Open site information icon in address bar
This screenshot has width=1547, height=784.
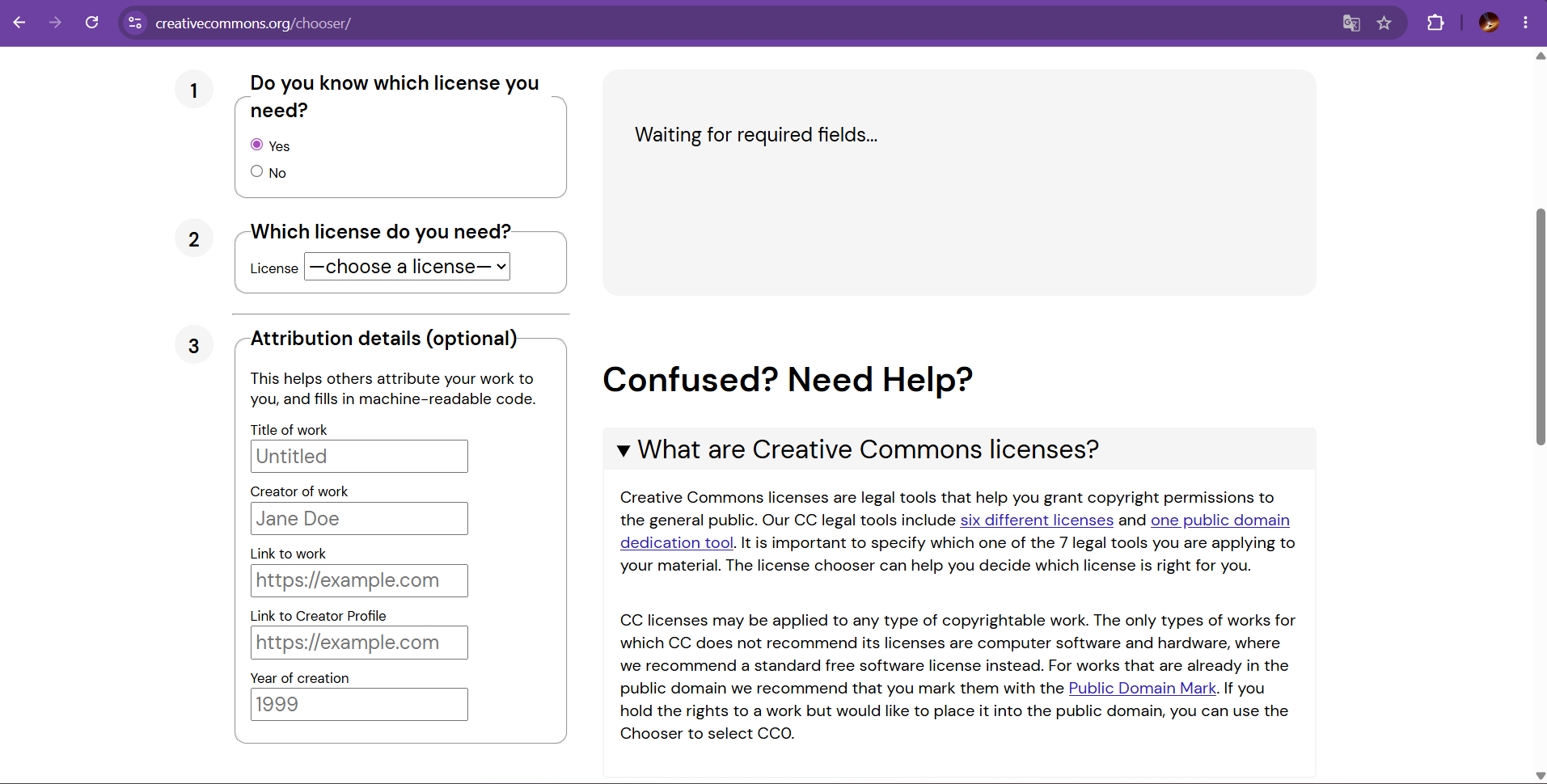(135, 23)
